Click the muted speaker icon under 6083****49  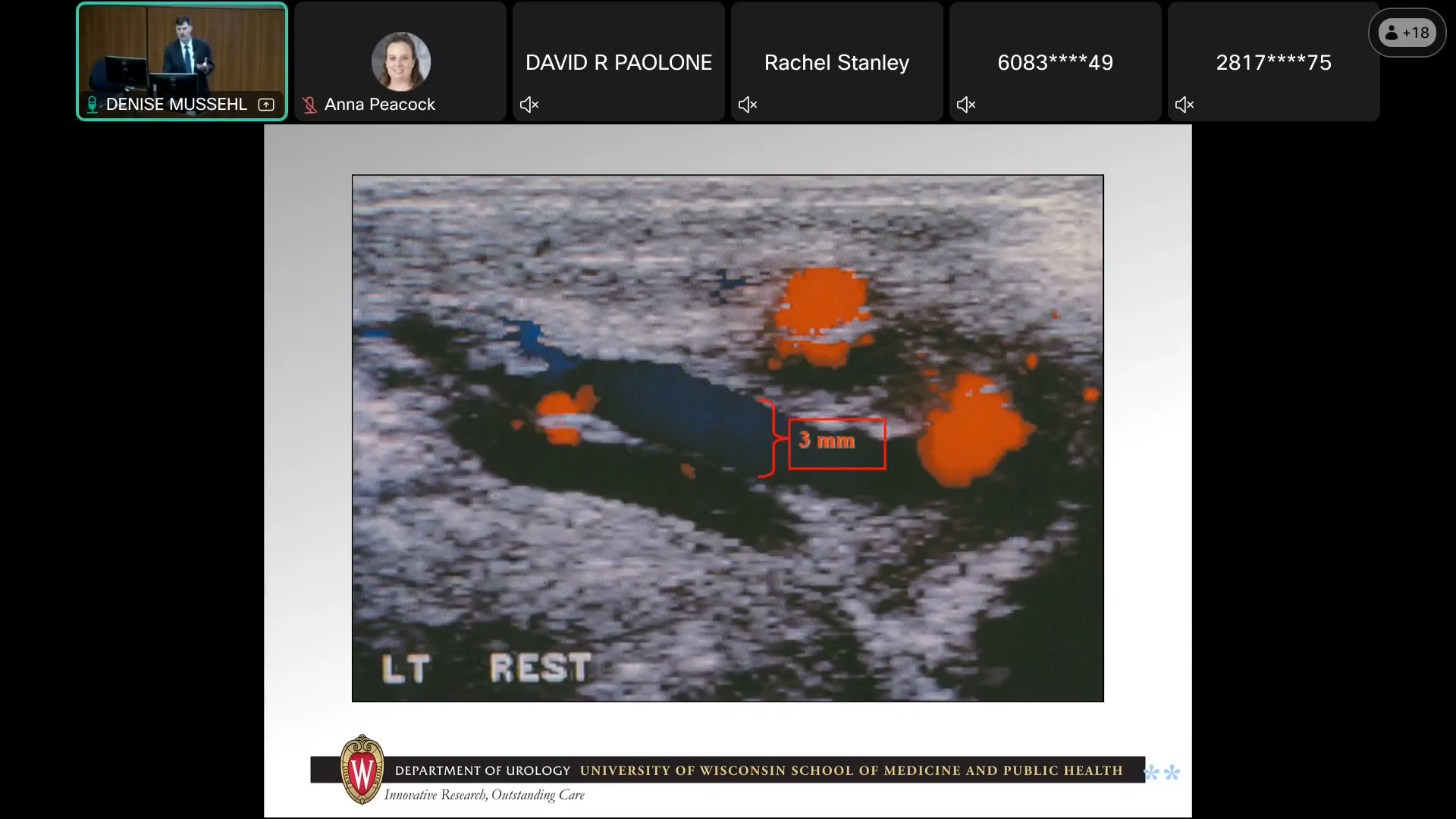click(966, 105)
